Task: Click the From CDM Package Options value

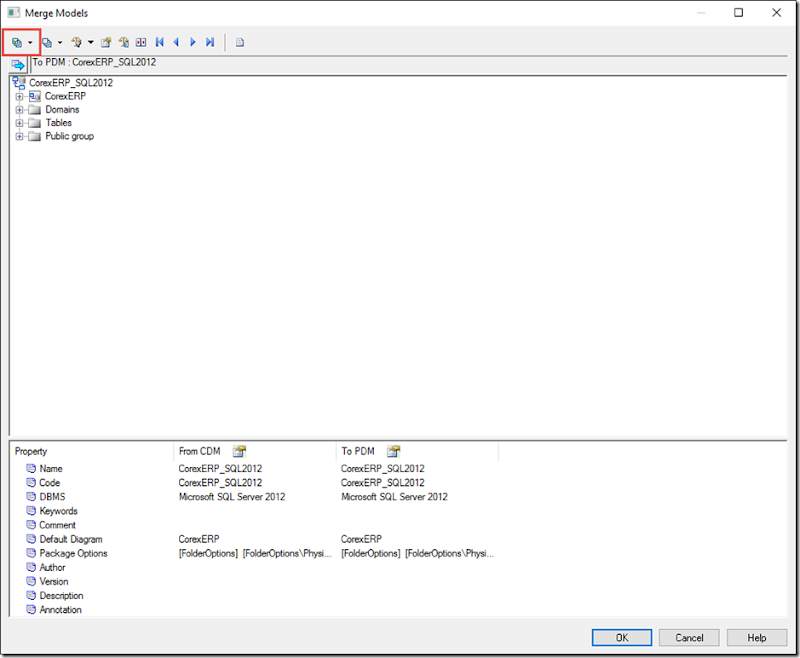Action: 255,553
